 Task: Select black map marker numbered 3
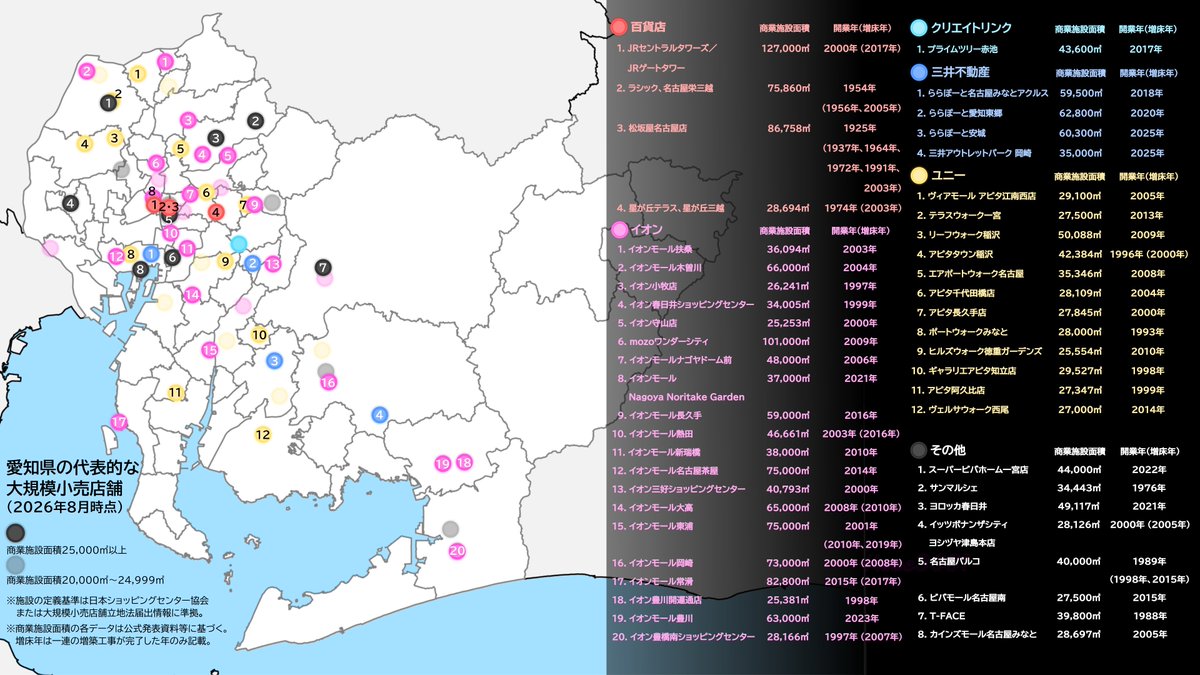[215, 138]
